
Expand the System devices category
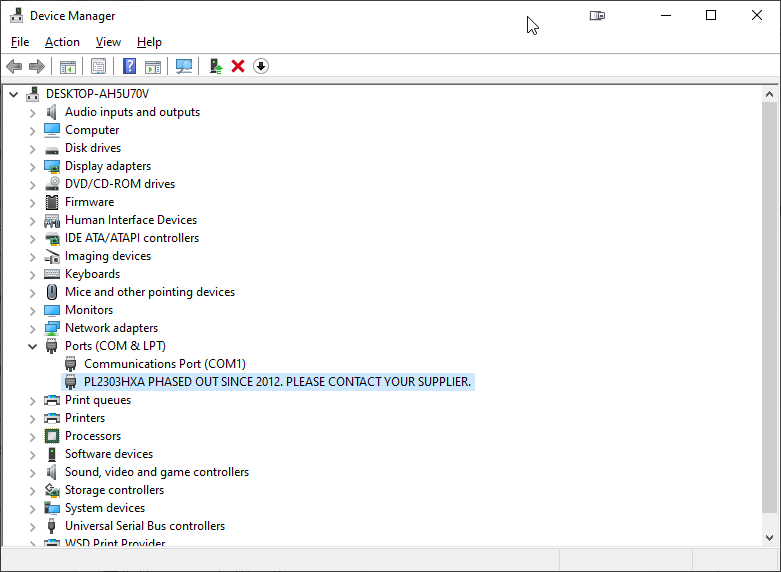(x=32, y=509)
